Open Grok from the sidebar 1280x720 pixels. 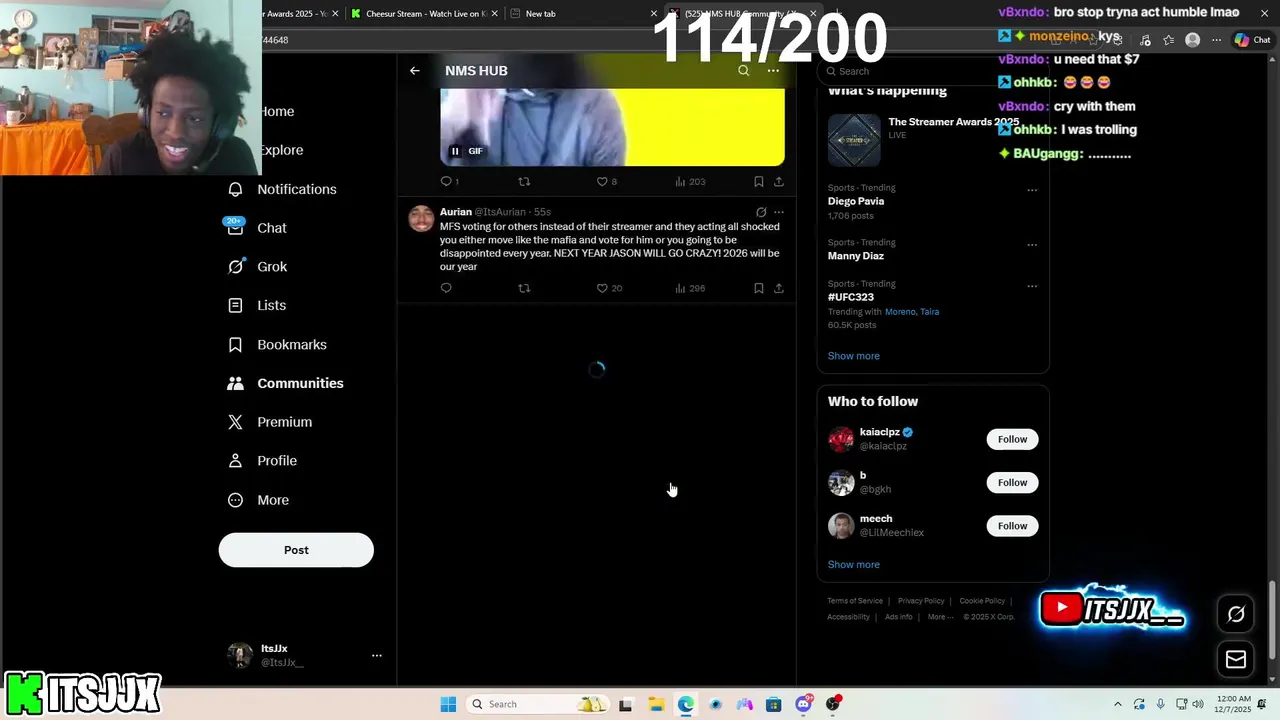258,267
